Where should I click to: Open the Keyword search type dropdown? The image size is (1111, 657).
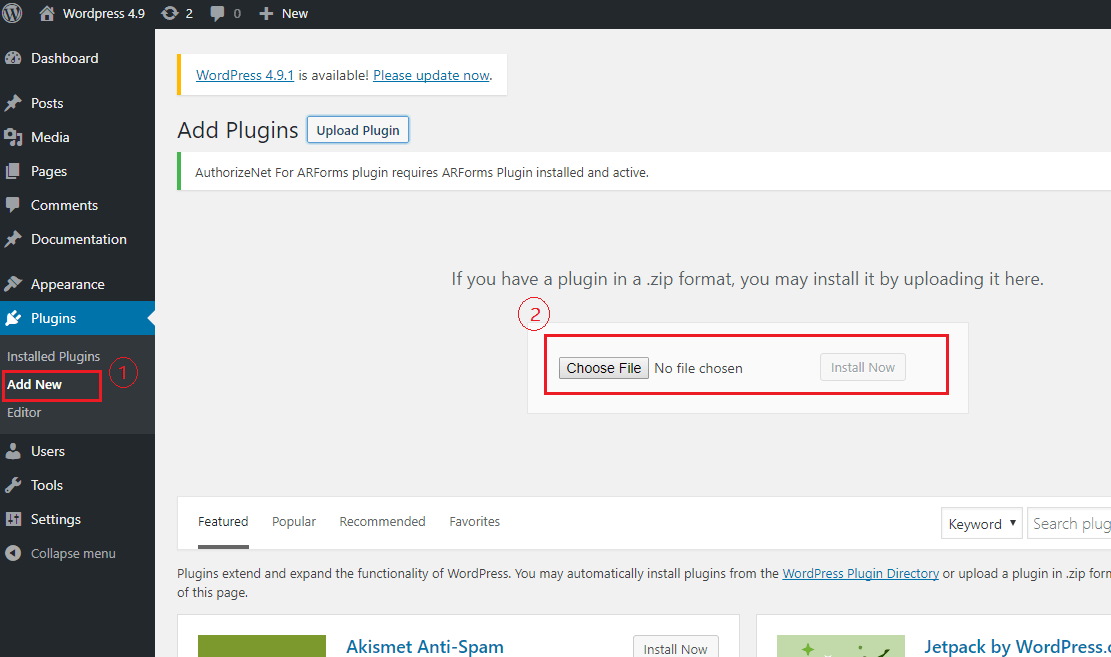pyautogui.click(x=981, y=523)
